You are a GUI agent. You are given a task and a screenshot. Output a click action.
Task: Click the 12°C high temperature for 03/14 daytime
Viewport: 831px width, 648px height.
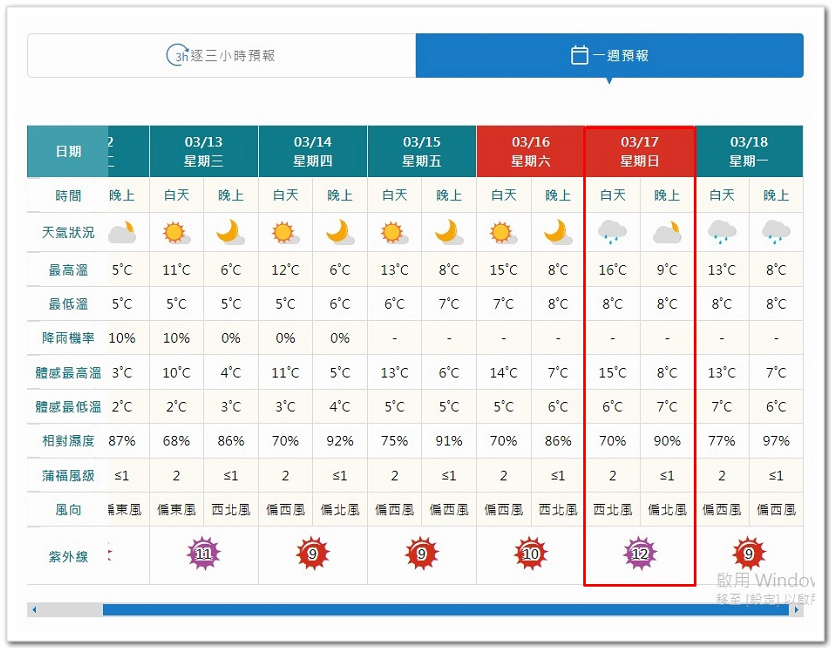(x=285, y=270)
